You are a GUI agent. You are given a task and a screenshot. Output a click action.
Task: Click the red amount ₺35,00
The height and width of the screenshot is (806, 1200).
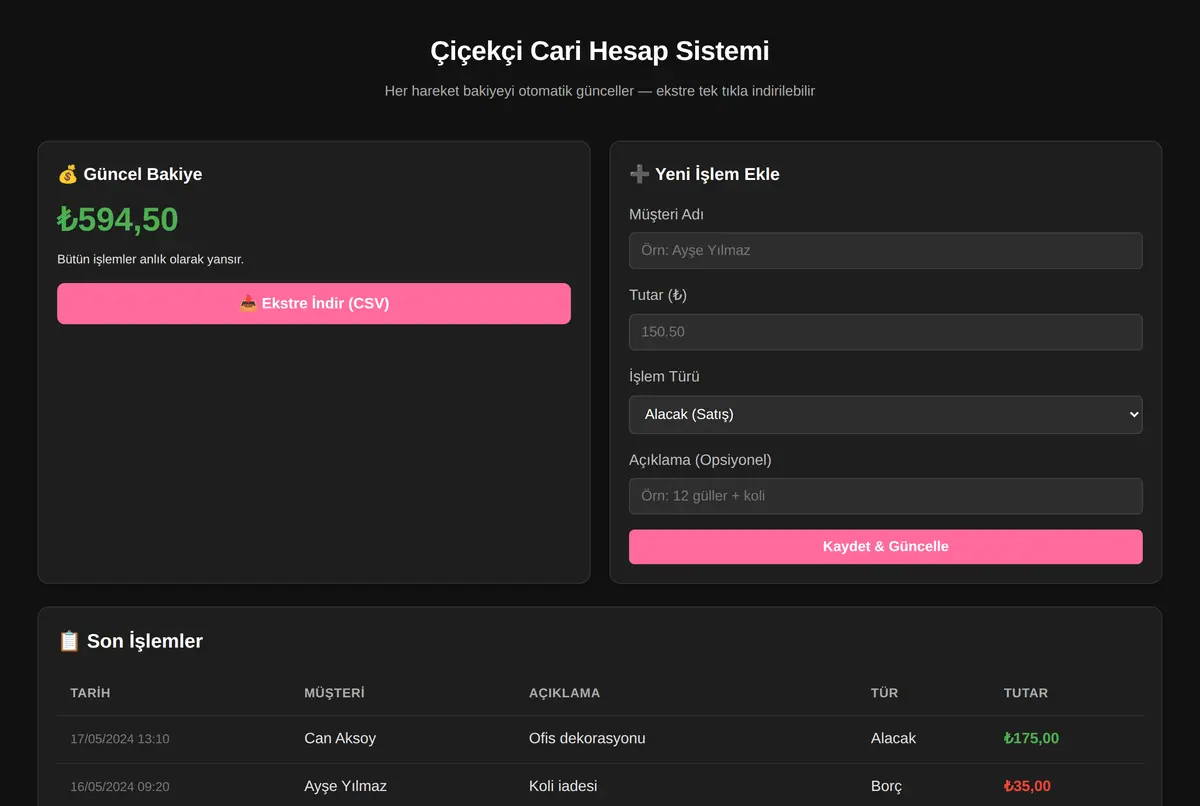coord(1027,786)
